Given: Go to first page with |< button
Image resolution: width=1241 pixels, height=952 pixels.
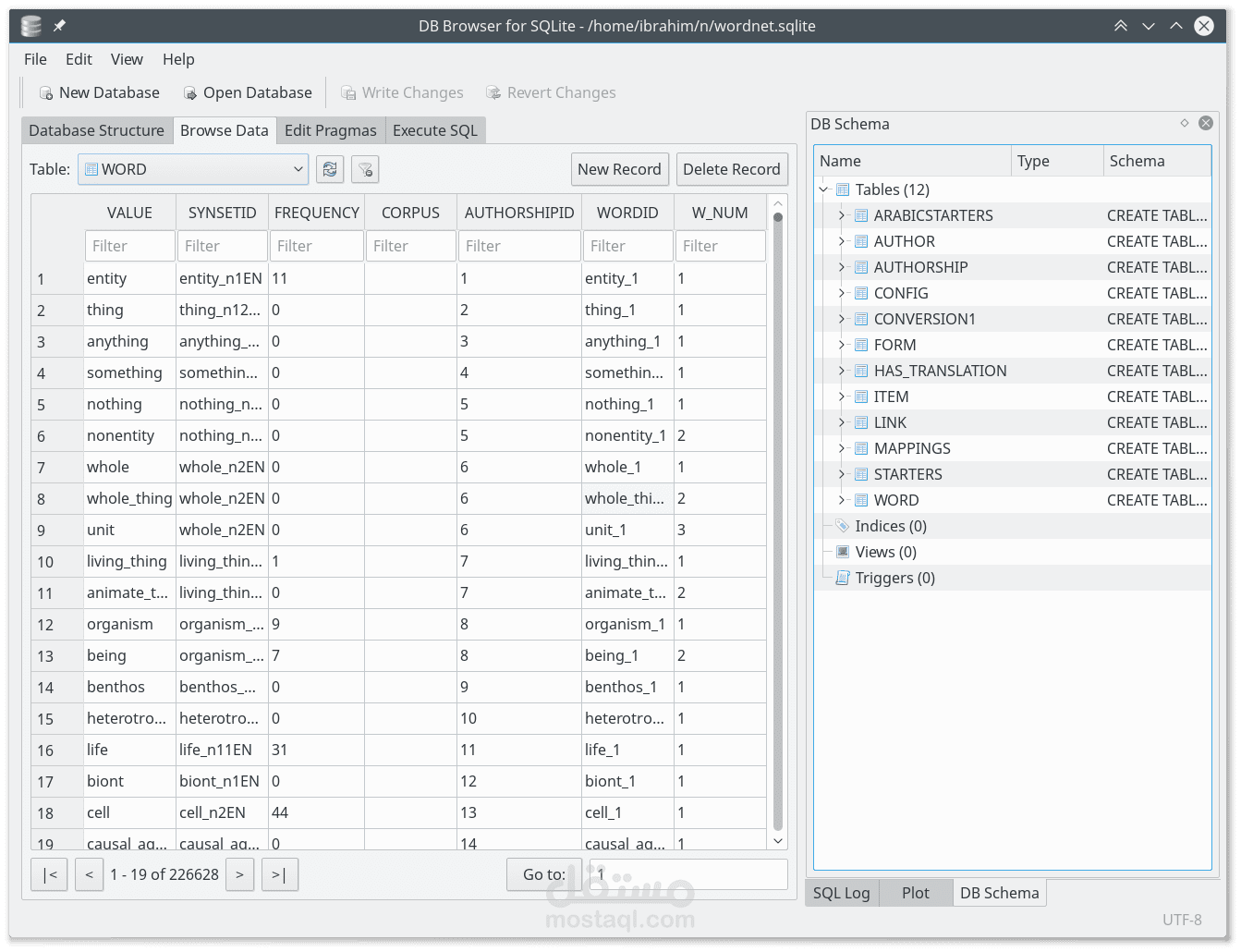Looking at the screenshot, I should point(50,874).
